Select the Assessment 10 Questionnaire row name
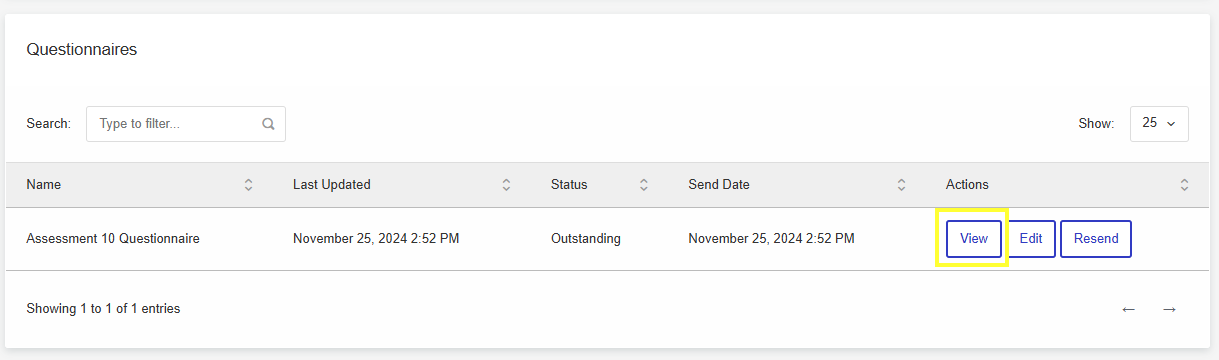 pos(113,239)
